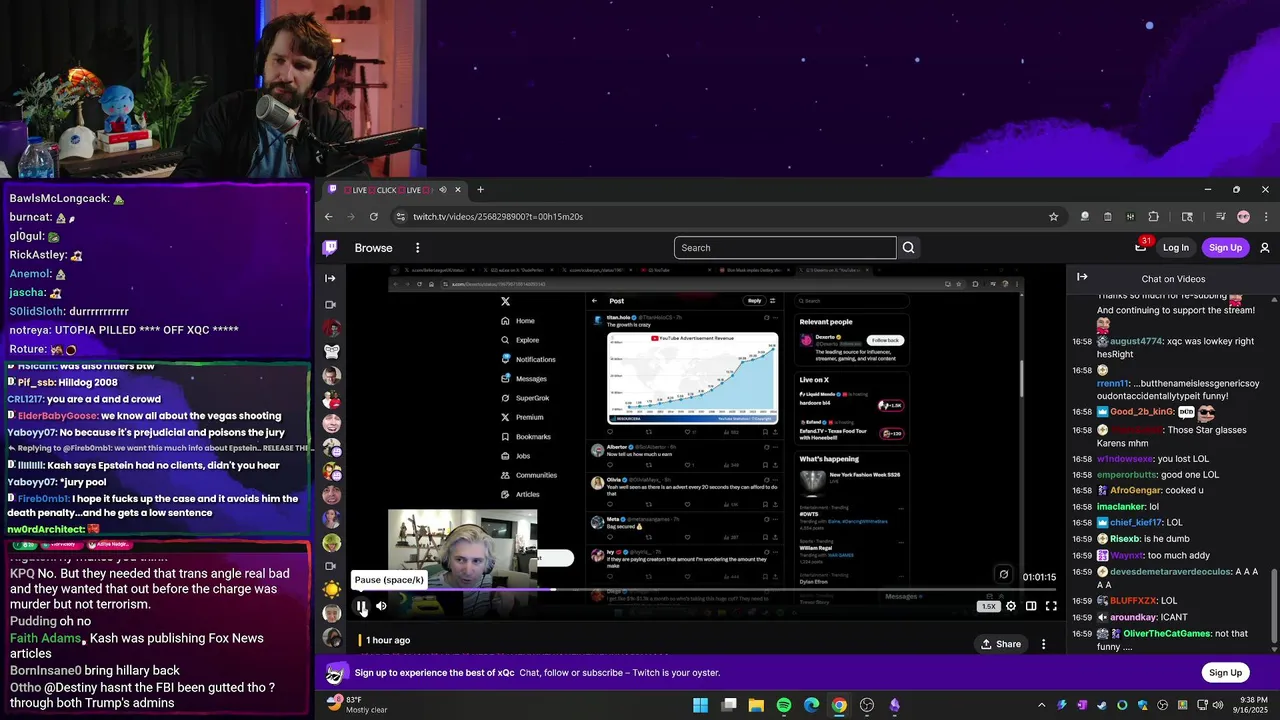Open the loot notifications icon with 31 badge
This screenshot has height=720, width=1280.
1141,247
